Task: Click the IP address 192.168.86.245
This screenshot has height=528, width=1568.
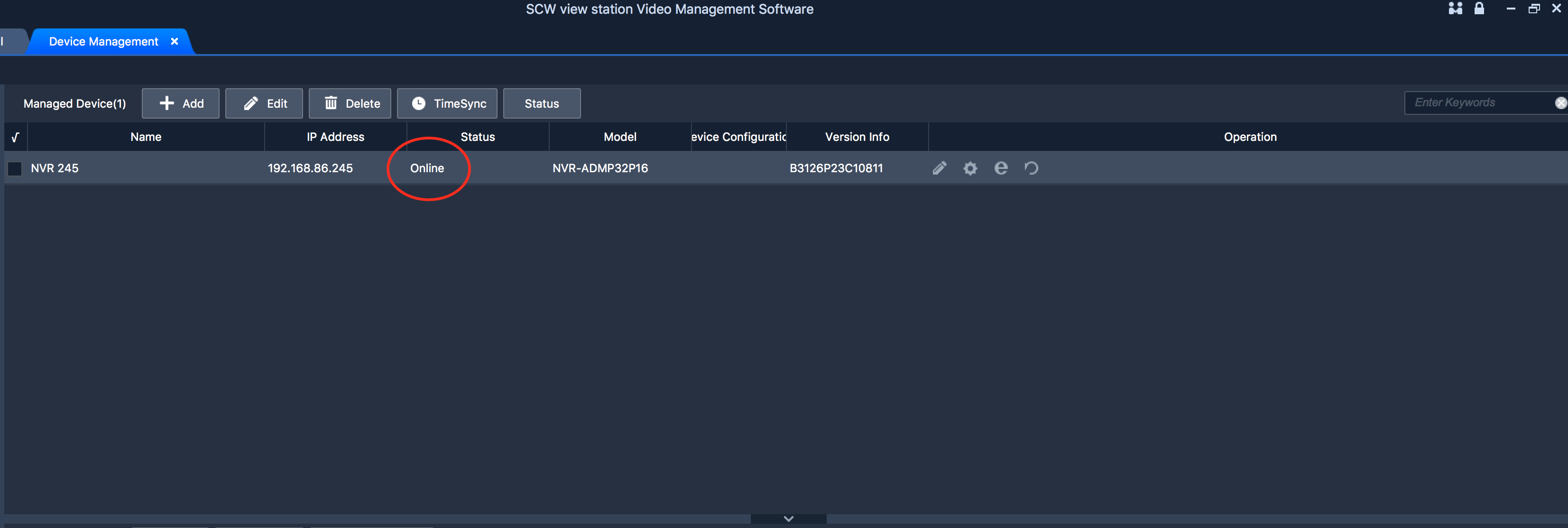Action: pyautogui.click(x=311, y=168)
